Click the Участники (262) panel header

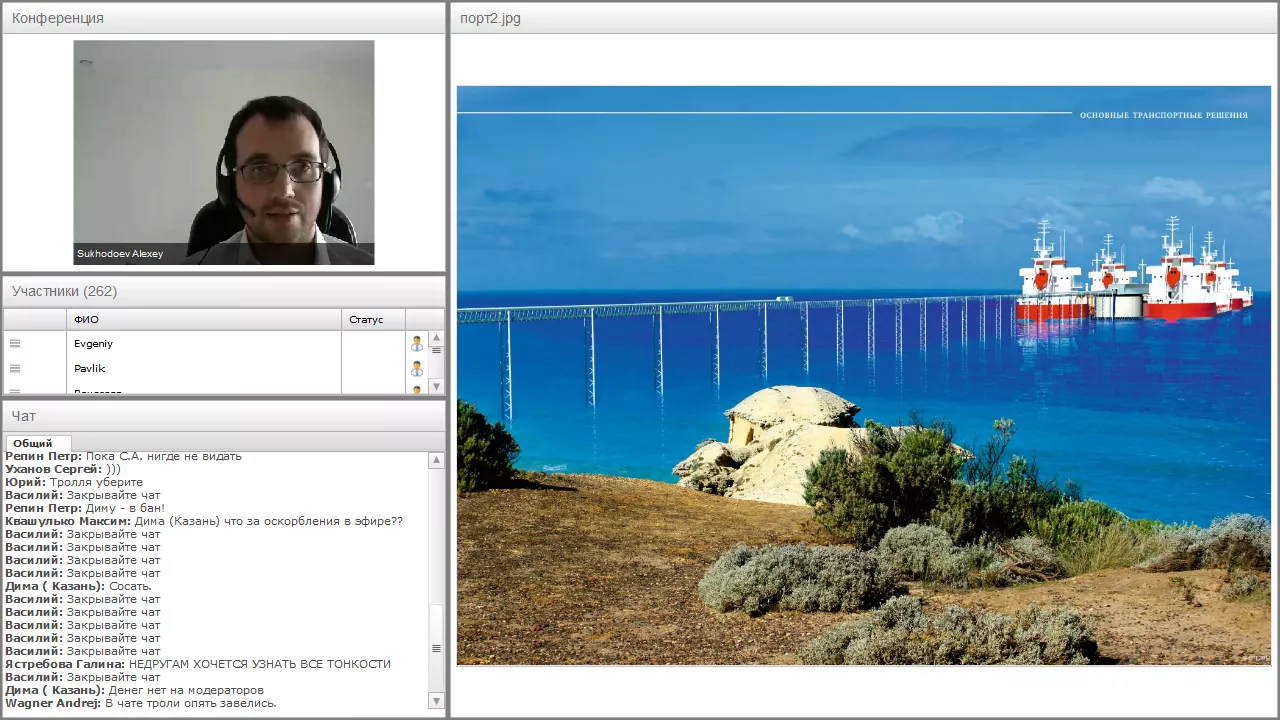click(224, 291)
